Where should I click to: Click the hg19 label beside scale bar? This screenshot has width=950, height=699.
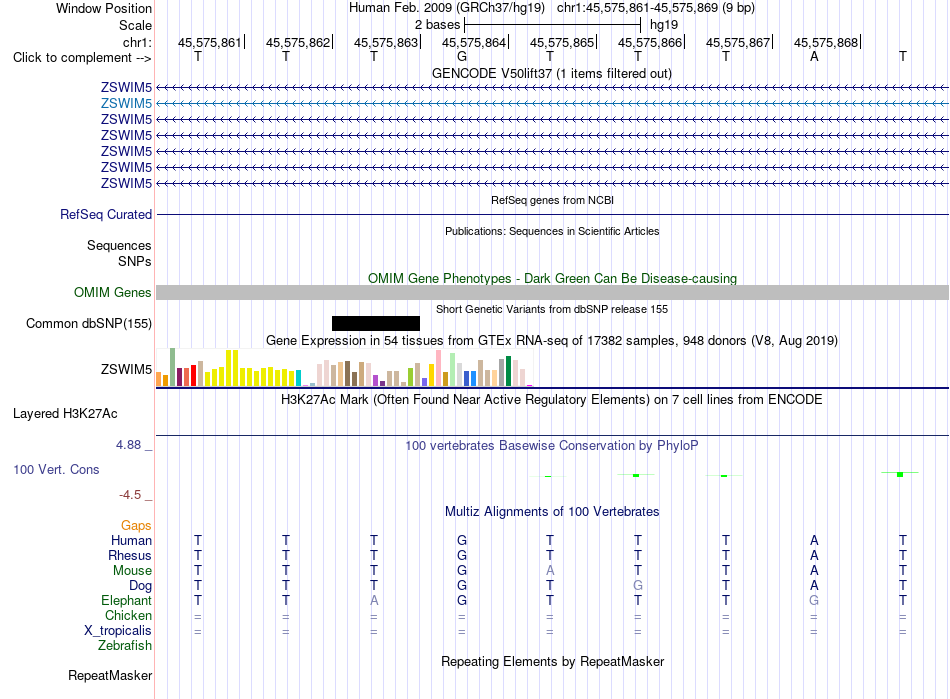coord(663,25)
